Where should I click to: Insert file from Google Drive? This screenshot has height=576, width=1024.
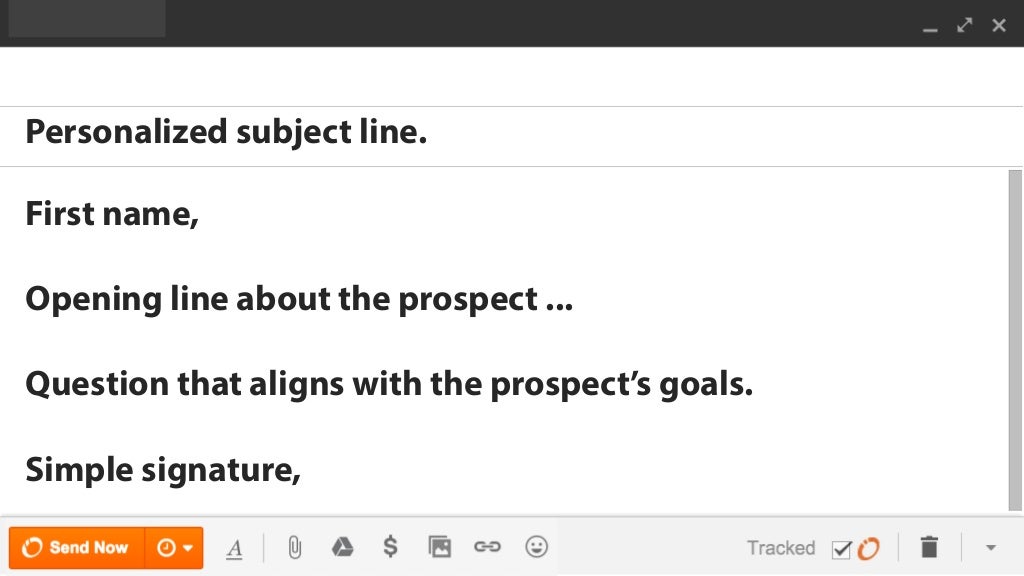pyautogui.click(x=342, y=547)
